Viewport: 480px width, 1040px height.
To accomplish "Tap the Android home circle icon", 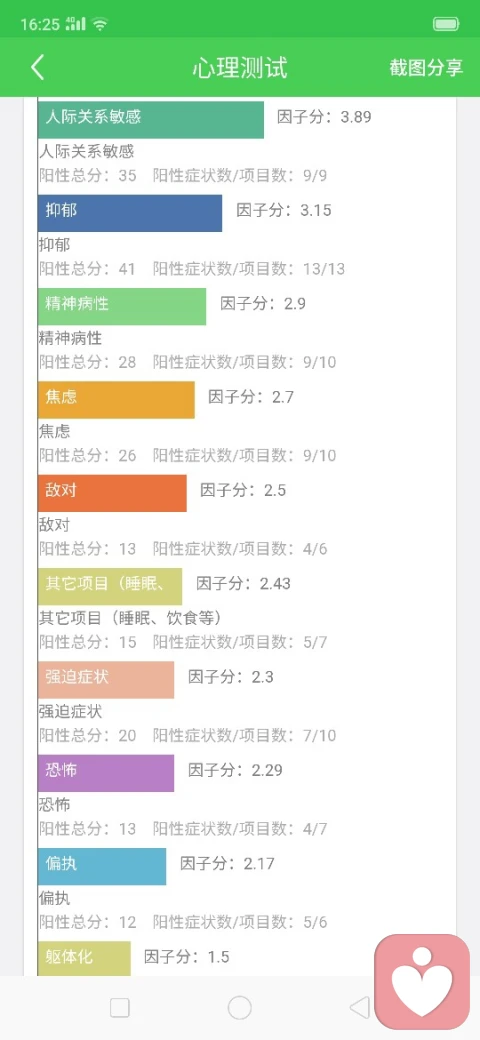I will coord(239,1008).
